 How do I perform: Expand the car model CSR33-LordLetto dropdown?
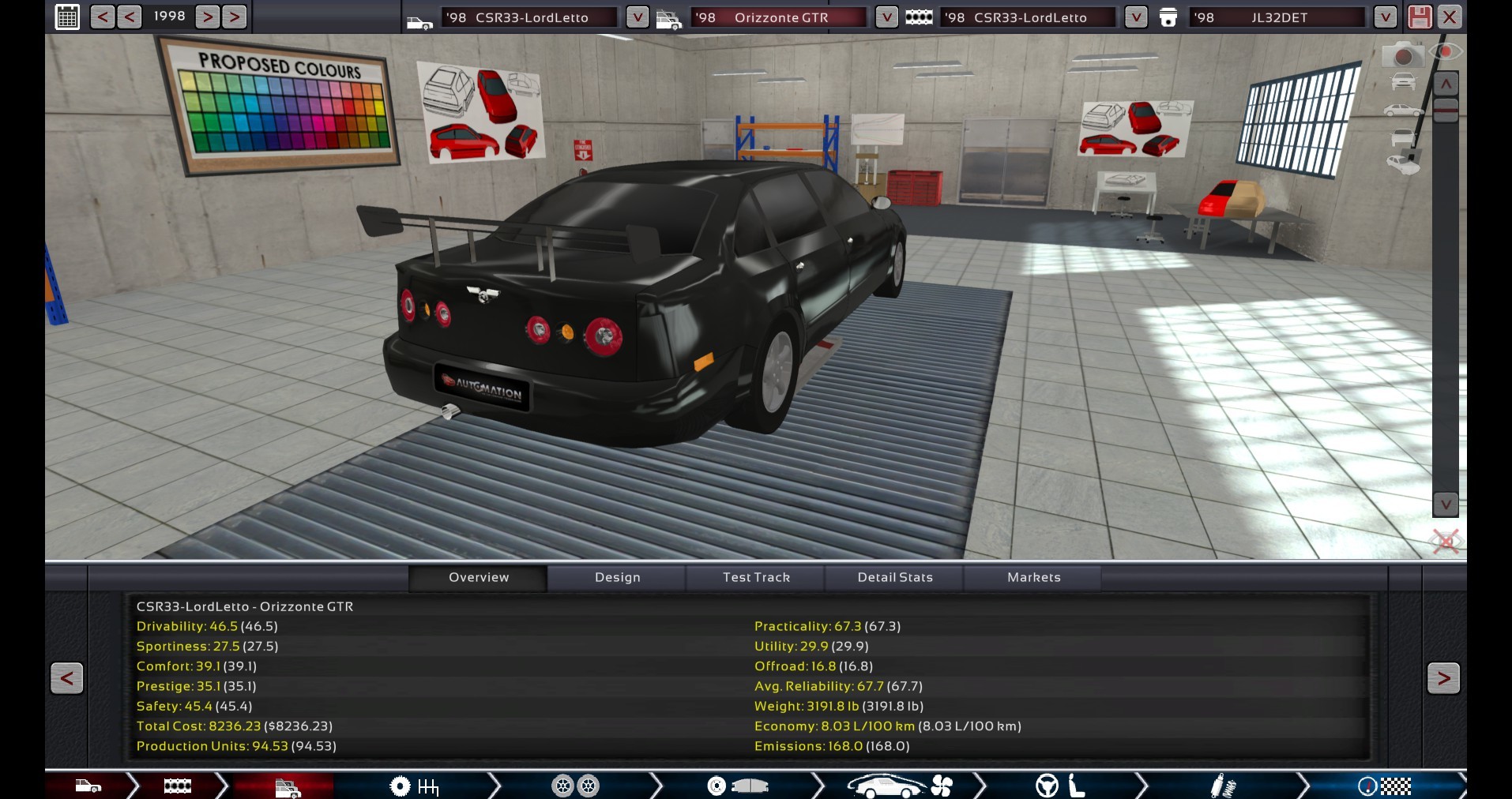pos(637,17)
